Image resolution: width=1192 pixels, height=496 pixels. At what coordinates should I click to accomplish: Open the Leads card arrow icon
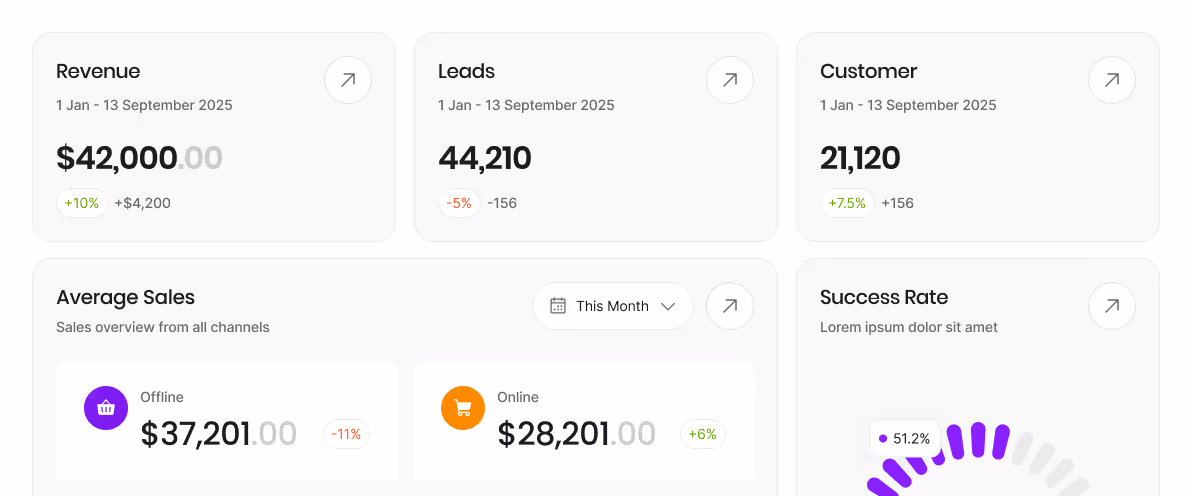pyautogui.click(x=730, y=80)
